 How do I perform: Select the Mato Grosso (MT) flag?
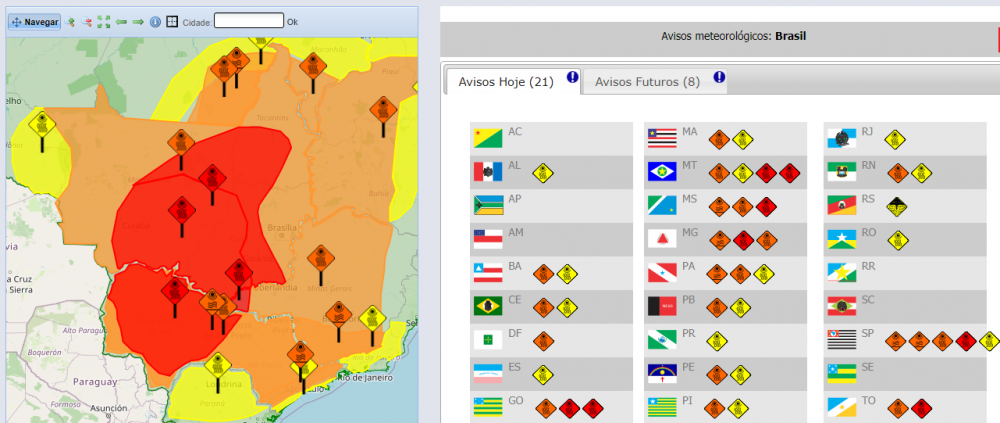click(662, 172)
